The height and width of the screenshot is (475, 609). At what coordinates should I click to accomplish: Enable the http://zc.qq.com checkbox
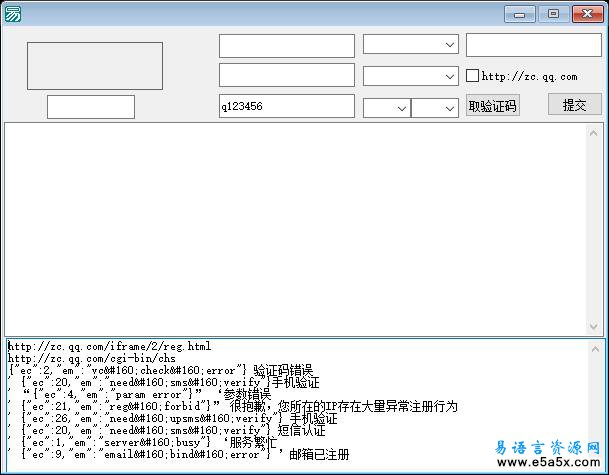(473, 76)
